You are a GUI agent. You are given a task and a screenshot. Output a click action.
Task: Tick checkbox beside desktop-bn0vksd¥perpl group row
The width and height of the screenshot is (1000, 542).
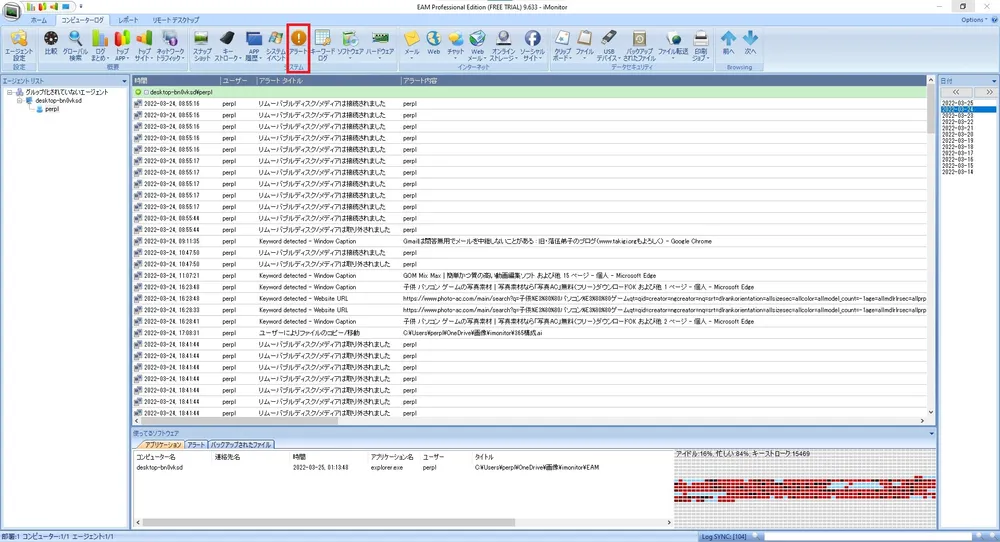click(146, 92)
